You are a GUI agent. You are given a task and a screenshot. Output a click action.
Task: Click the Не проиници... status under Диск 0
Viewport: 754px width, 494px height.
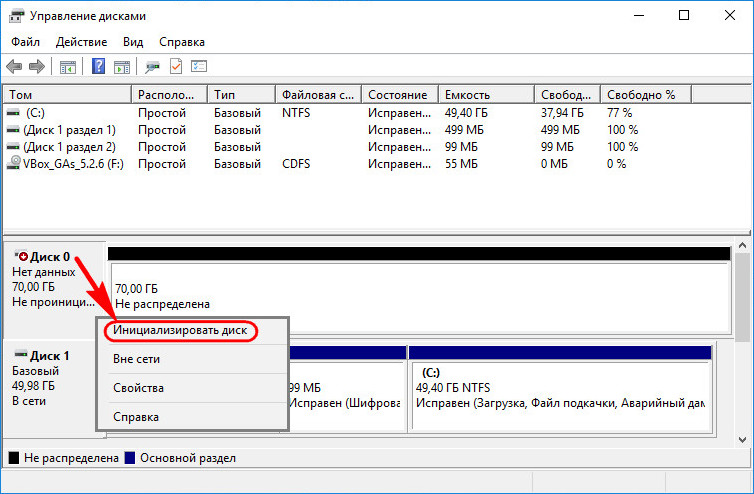53,302
